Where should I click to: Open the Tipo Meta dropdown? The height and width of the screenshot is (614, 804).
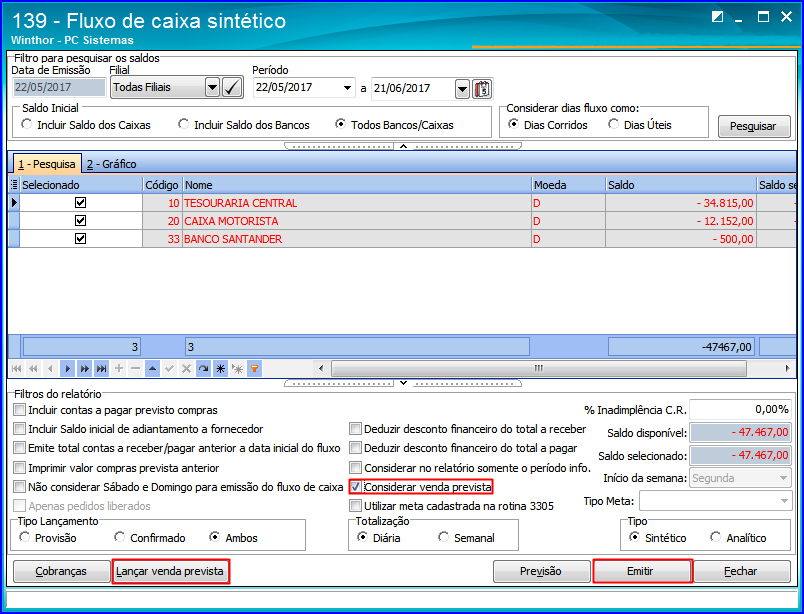click(x=785, y=501)
